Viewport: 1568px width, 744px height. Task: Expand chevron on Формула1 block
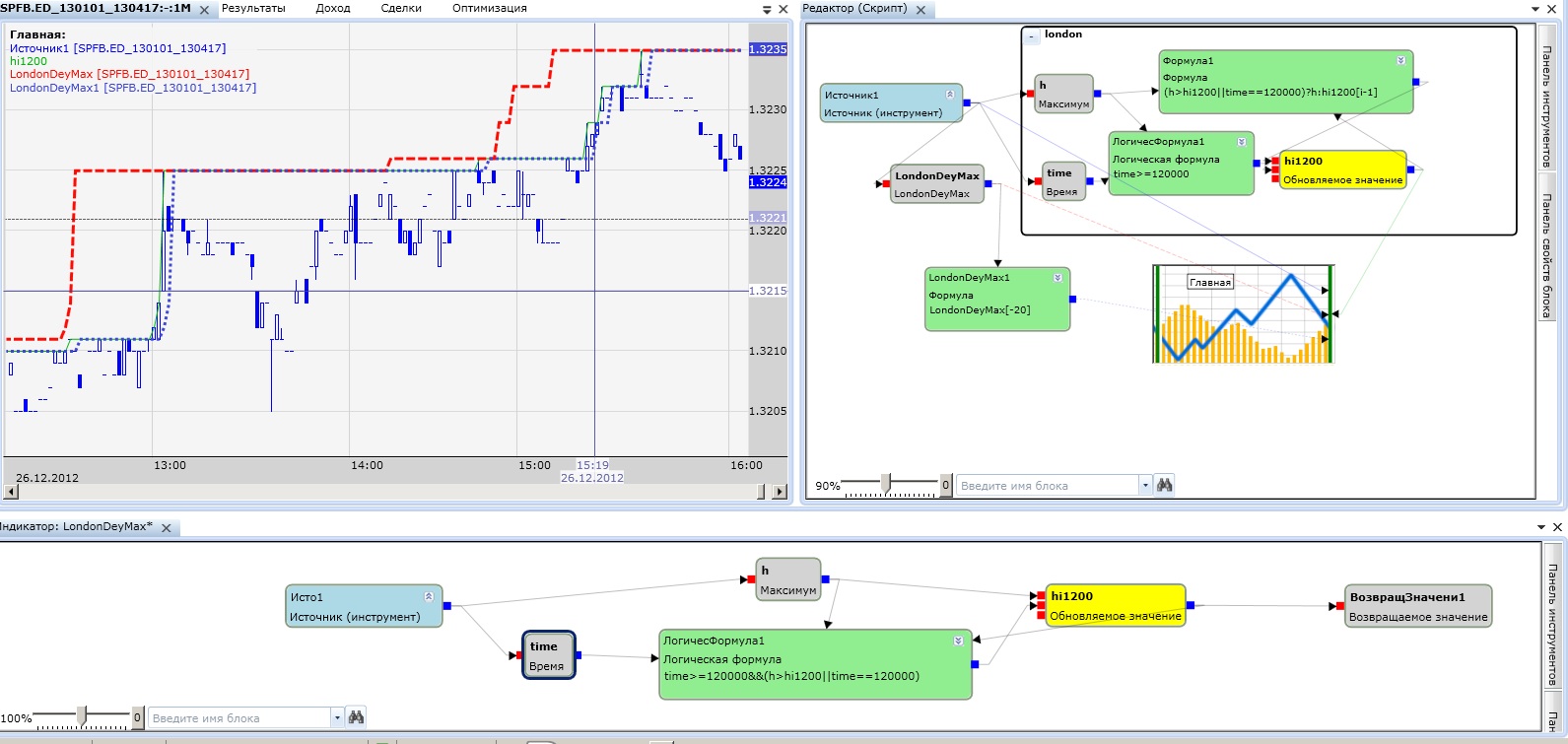1400,61
